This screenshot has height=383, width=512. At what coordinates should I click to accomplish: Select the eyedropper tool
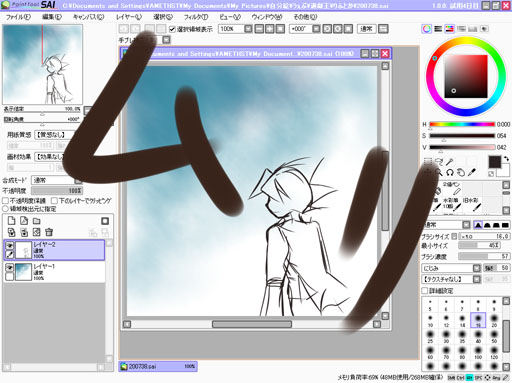[472, 173]
